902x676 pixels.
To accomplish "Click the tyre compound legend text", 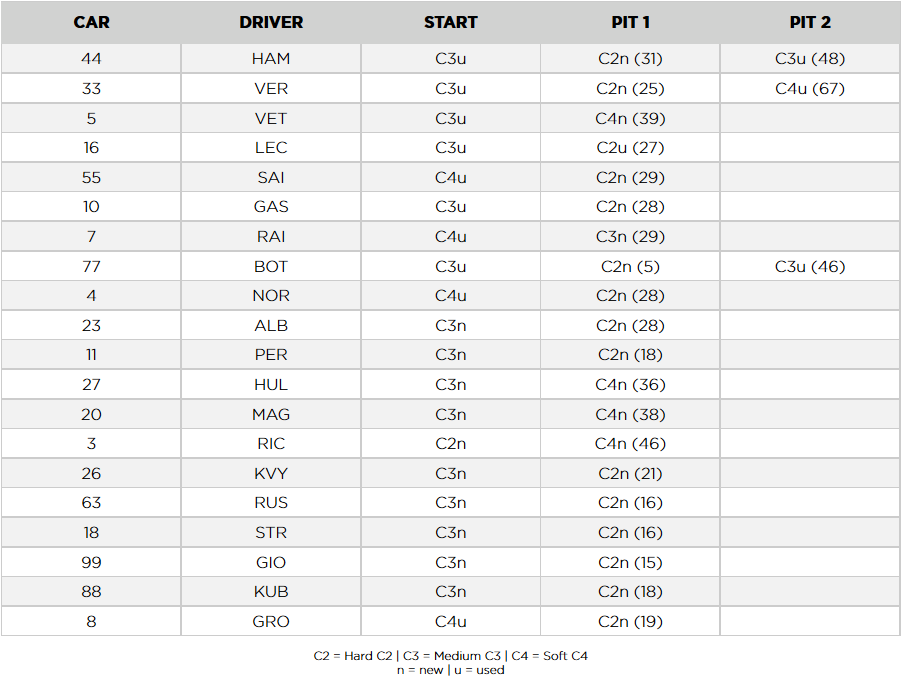I will tap(451, 656).
